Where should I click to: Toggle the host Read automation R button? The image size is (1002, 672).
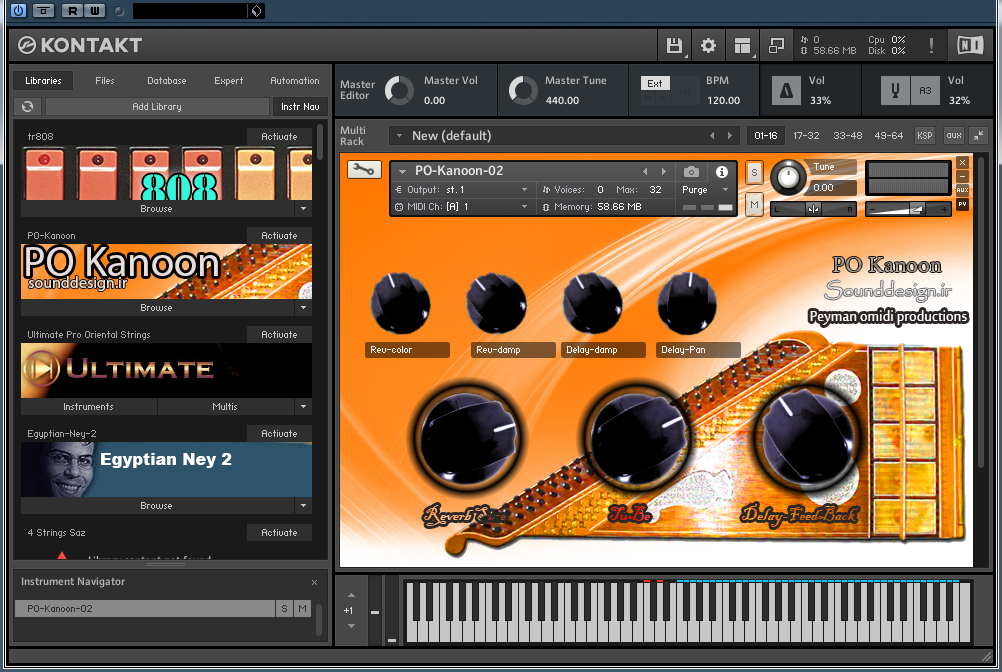72,10
